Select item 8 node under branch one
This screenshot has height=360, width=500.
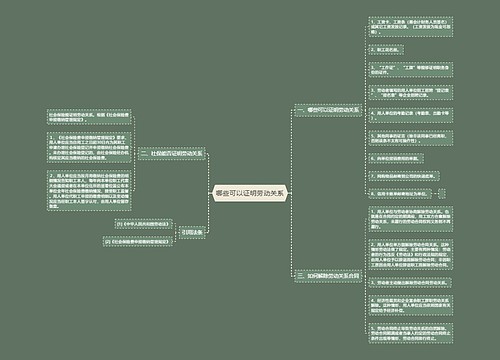pyautogui.click(x=400, y=193)
